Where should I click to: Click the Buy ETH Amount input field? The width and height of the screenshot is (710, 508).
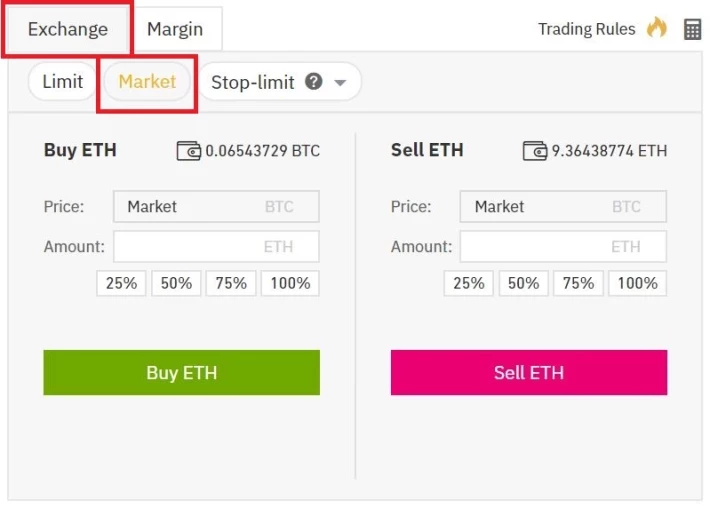tap(216, 247)
